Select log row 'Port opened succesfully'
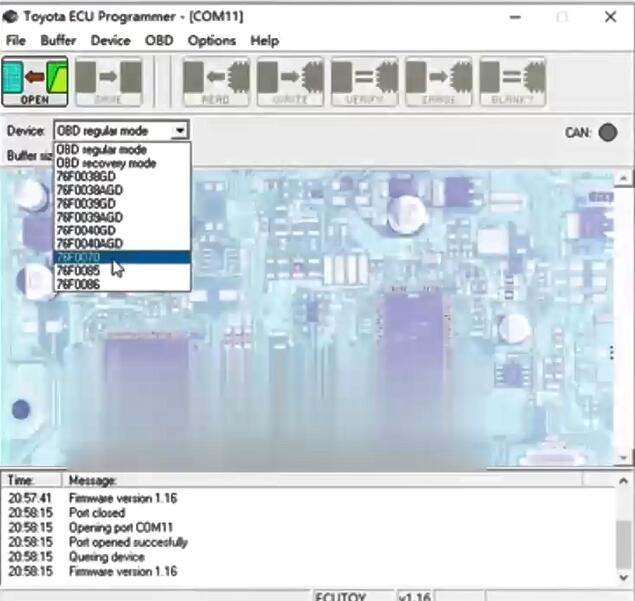 point(310,542)
